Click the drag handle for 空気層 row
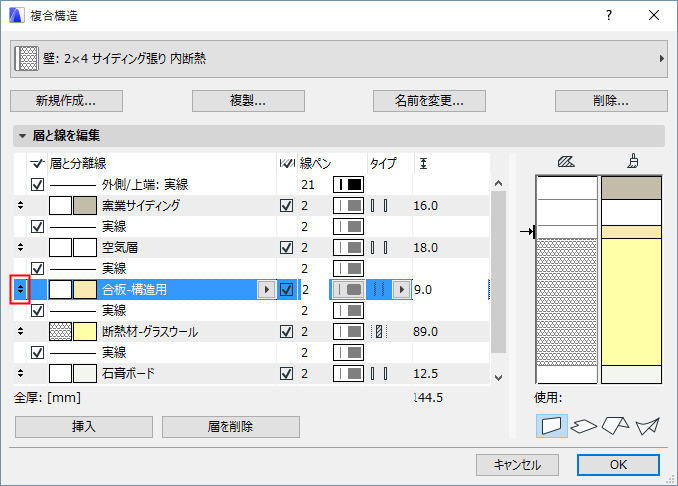The height and width of the screenshot is (486, 678). pos(20,247)
